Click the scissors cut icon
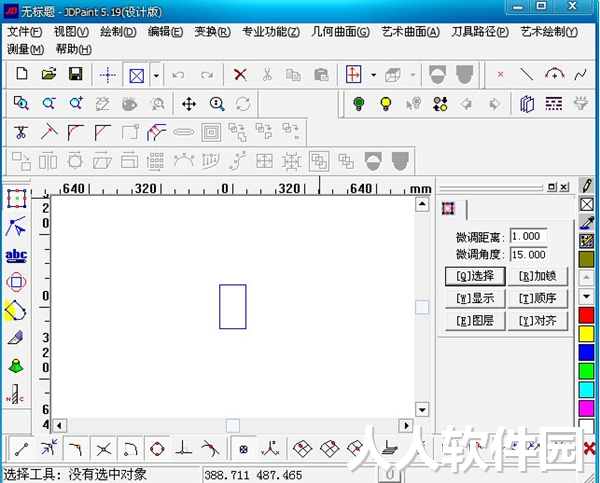This screenshot has height=483, width=600. [267, 75]
